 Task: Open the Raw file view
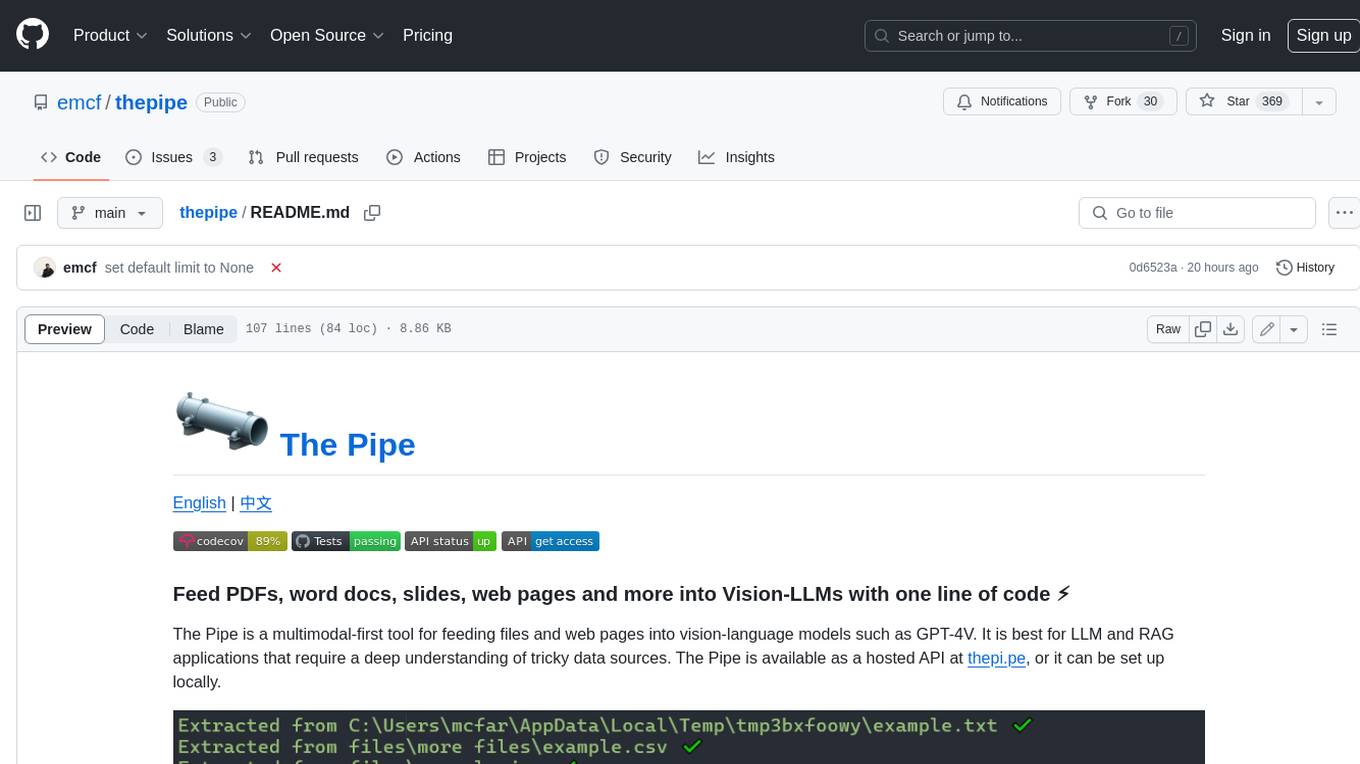tap(1168, 329)
